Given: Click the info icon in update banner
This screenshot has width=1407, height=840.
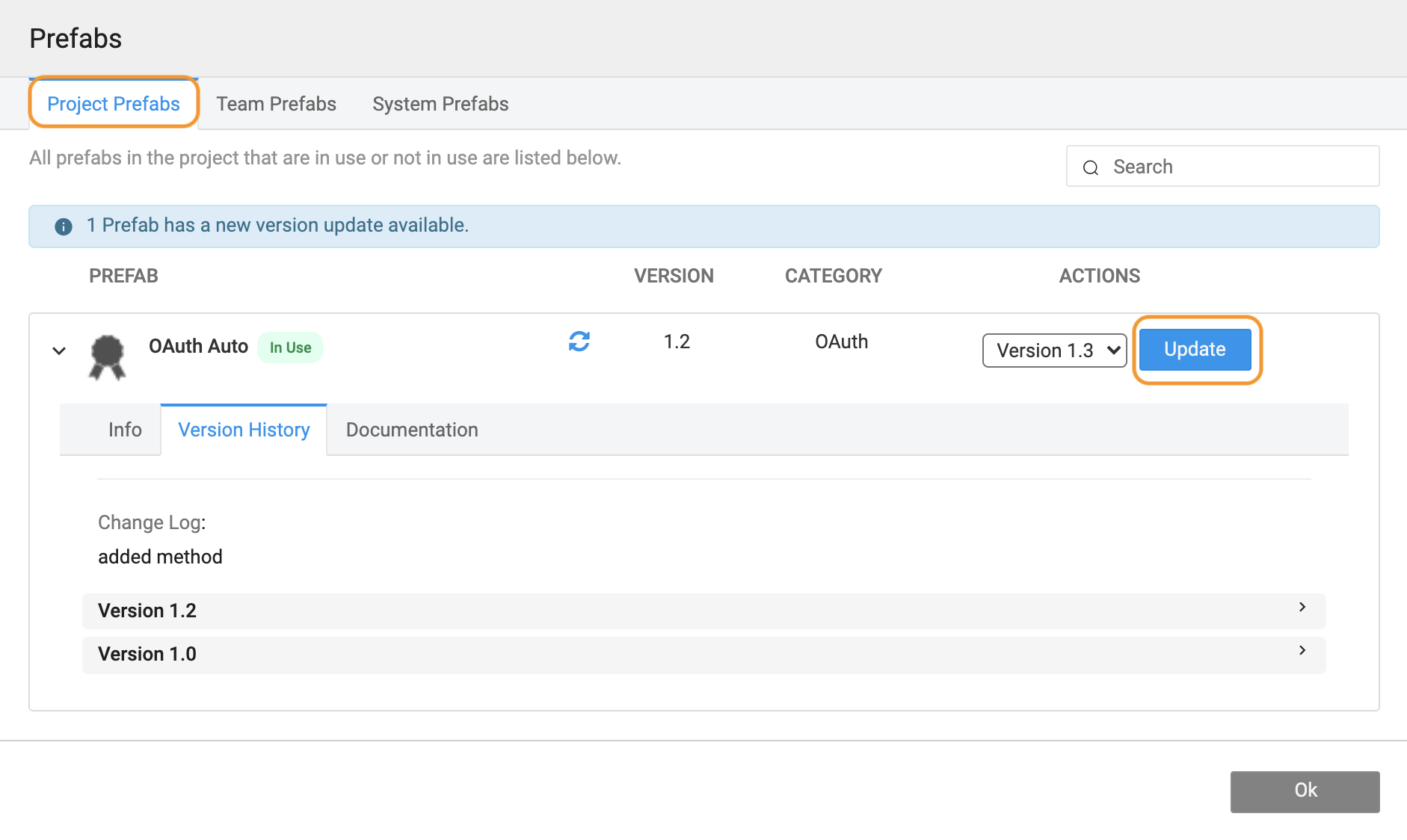Looking at the screenshot, I should [x=64, y=226].
